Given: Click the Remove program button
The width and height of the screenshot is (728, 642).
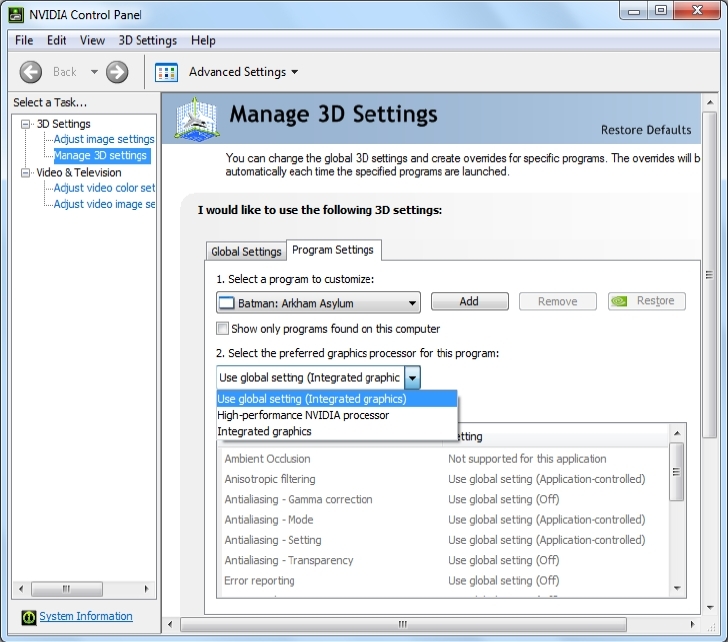Looking at the screenshot, I should pos(558,301).
